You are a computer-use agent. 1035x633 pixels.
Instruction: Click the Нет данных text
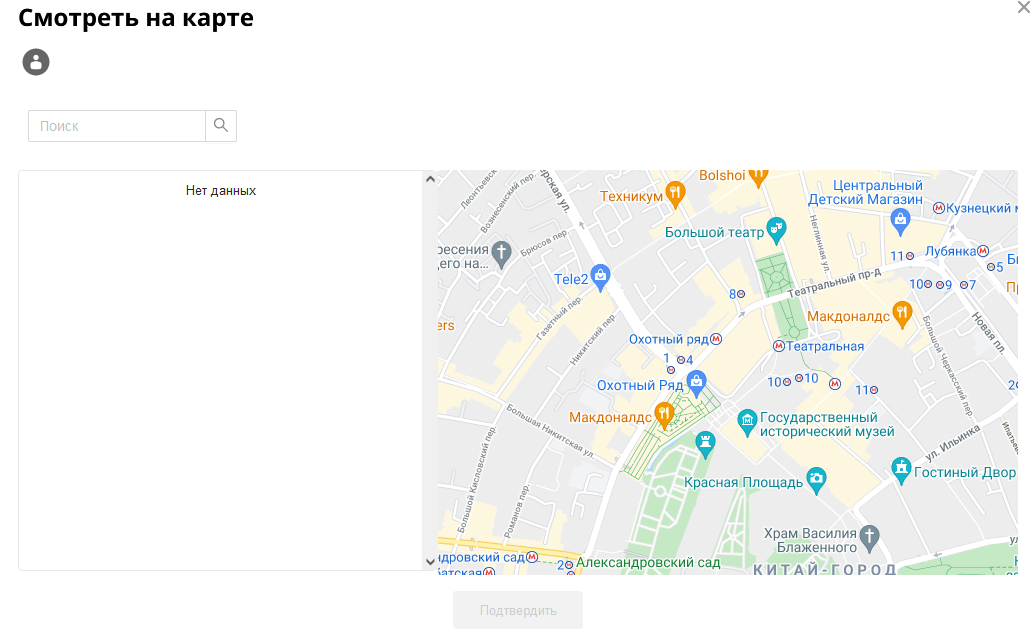(220, 191)
